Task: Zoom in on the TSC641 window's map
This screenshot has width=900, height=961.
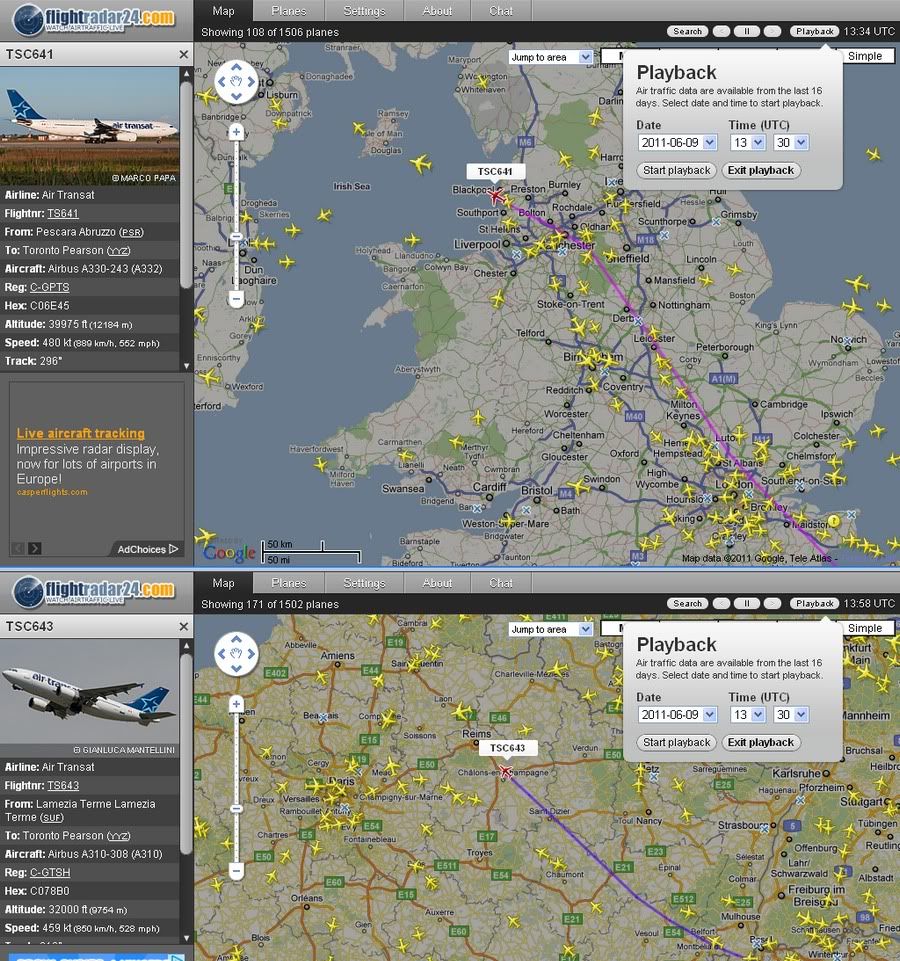Action: pyautogui.click(x=236, y=132)
